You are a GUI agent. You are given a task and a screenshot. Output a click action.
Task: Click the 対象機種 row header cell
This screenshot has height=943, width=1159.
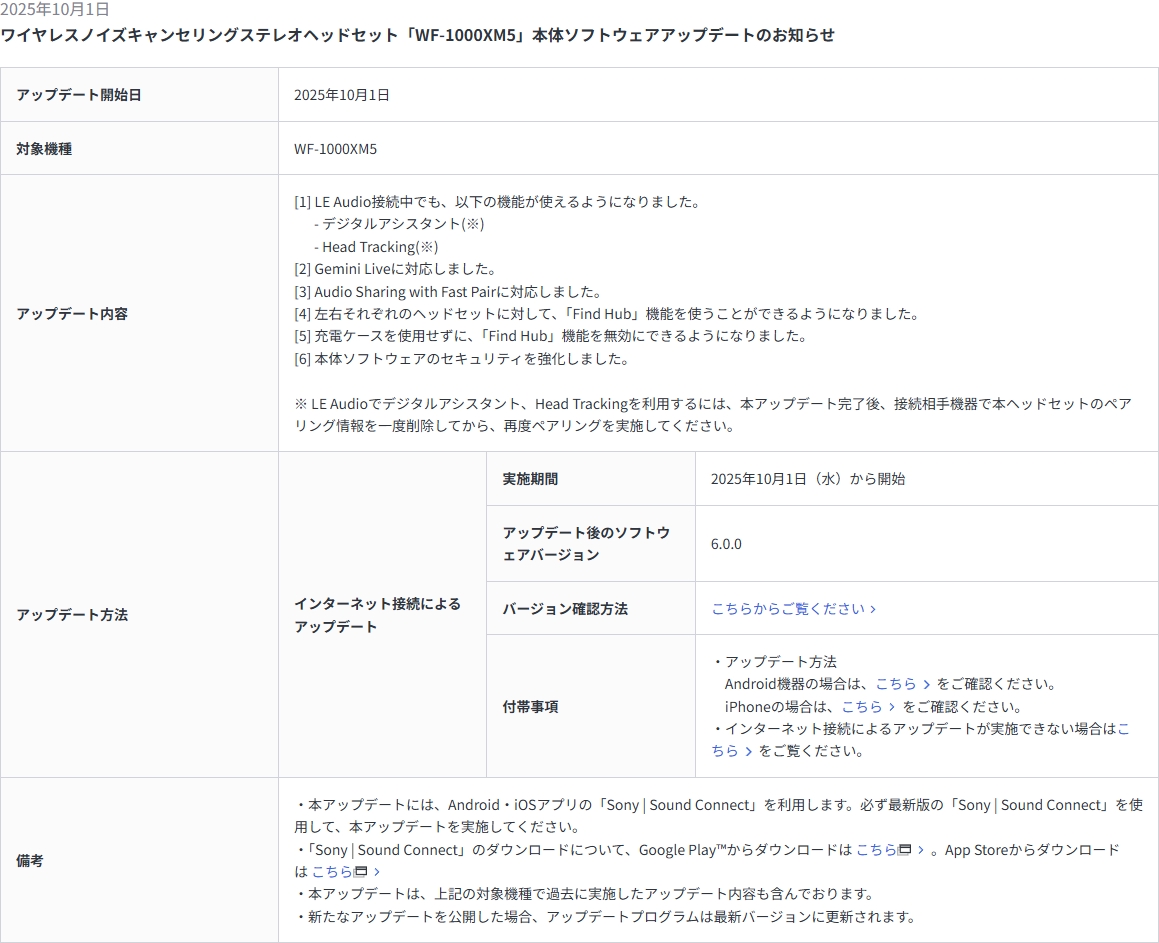click(44, 149)
